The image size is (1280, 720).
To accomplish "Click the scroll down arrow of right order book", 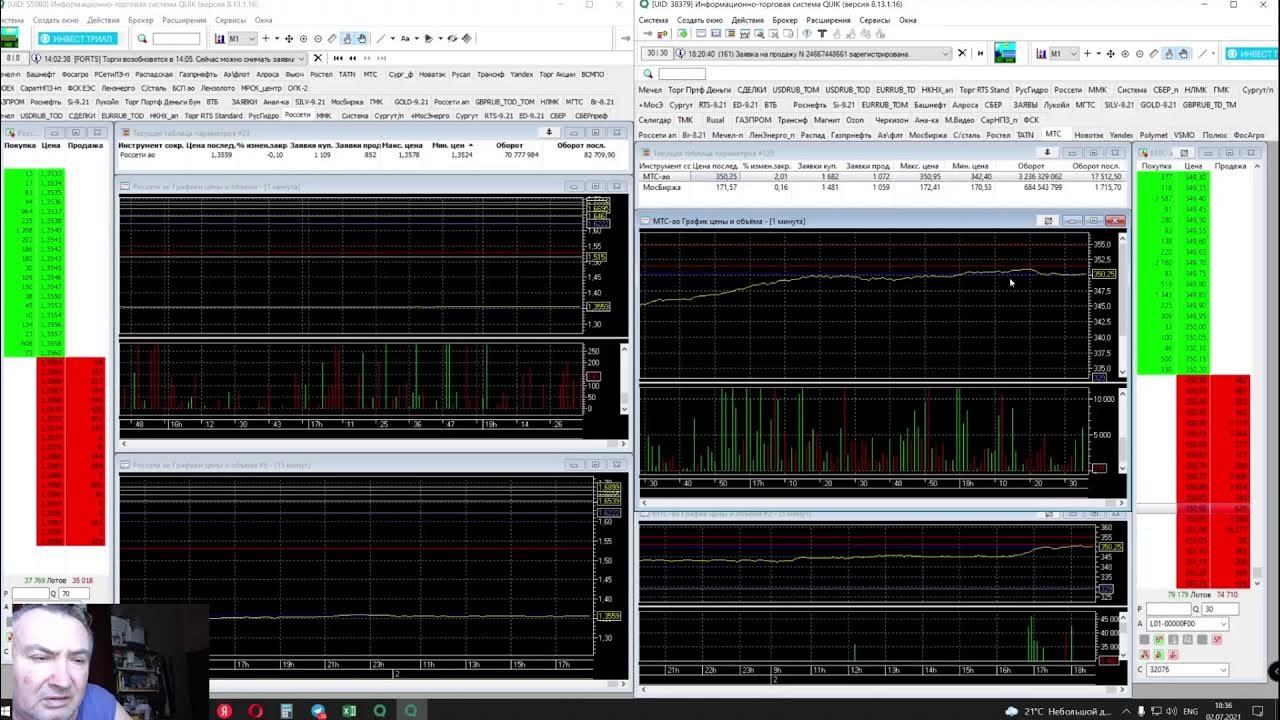I will pos(1257,582).
